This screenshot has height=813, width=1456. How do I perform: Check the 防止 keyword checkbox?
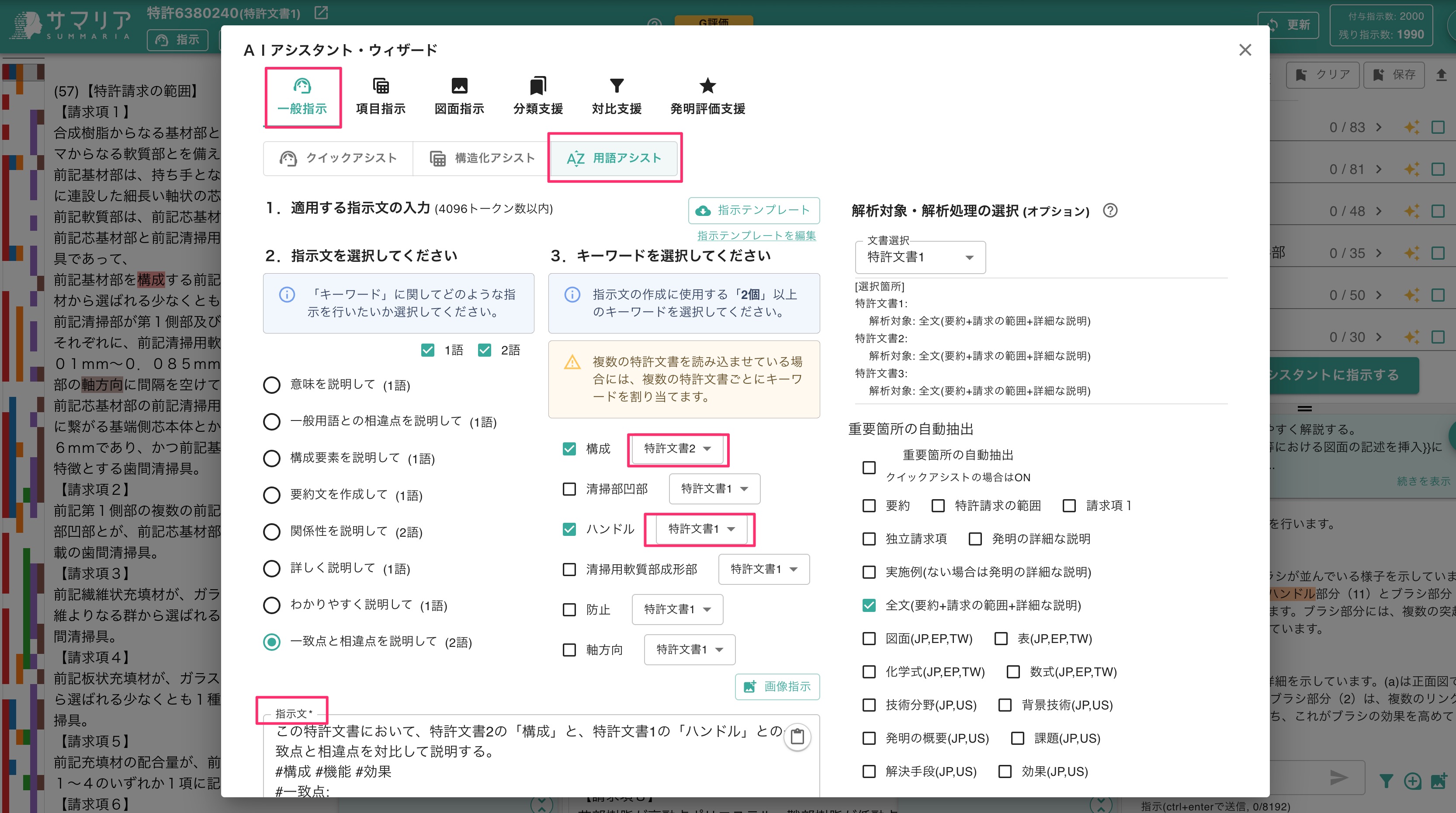[x=569, y=610]
